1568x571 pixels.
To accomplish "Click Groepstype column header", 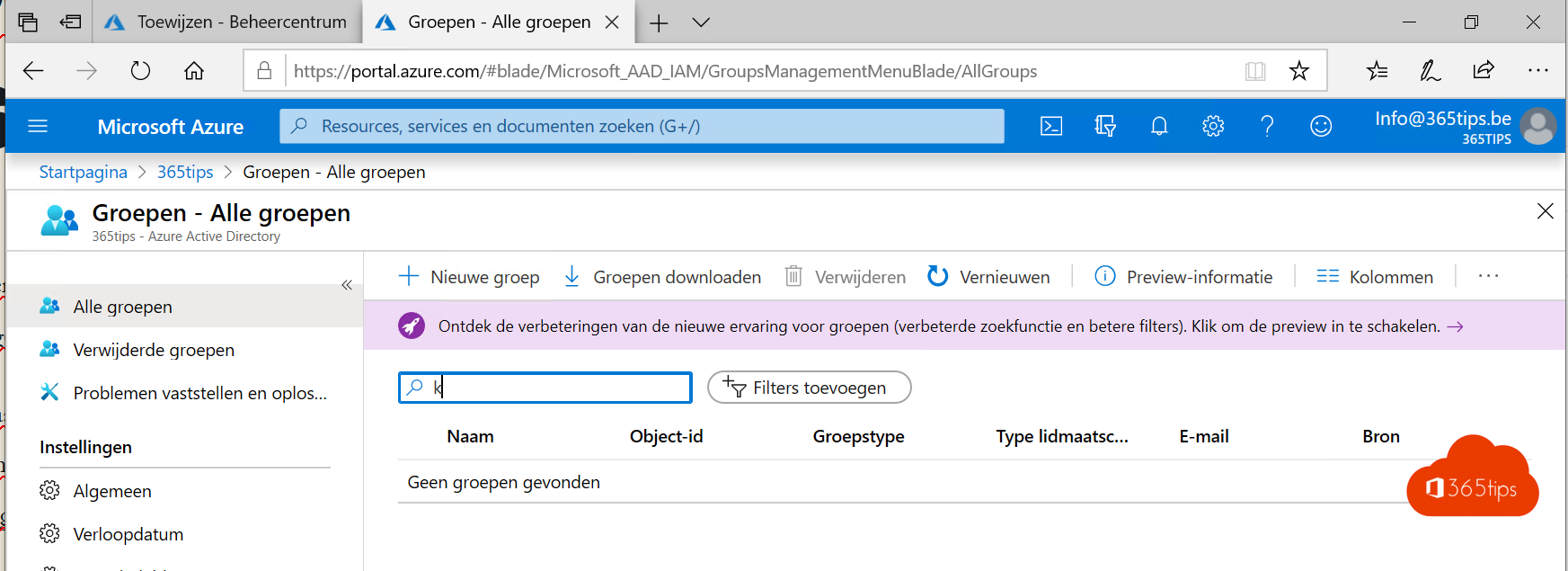I will coord(858,437).
